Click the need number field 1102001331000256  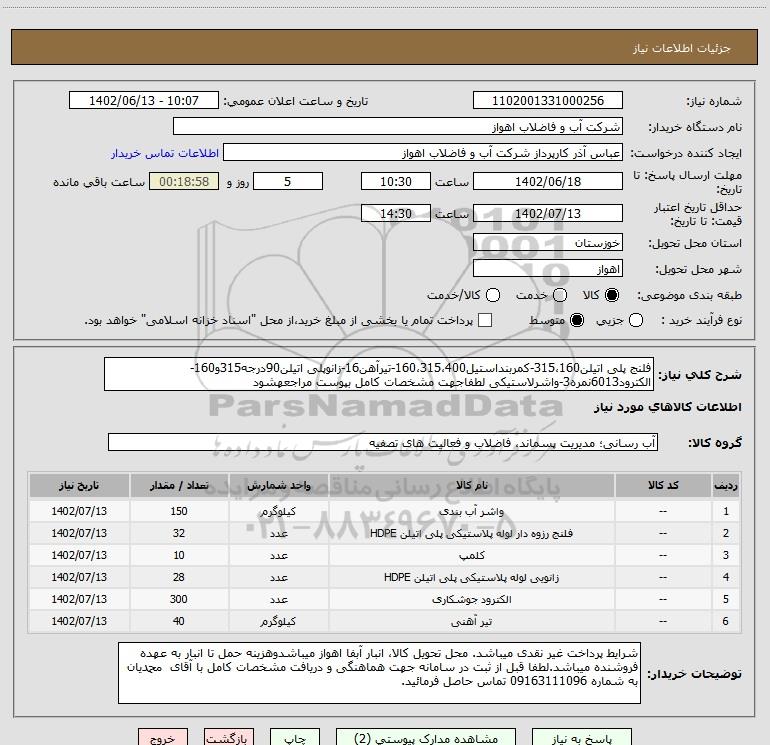pyautogui.click(x=548, y=101)
